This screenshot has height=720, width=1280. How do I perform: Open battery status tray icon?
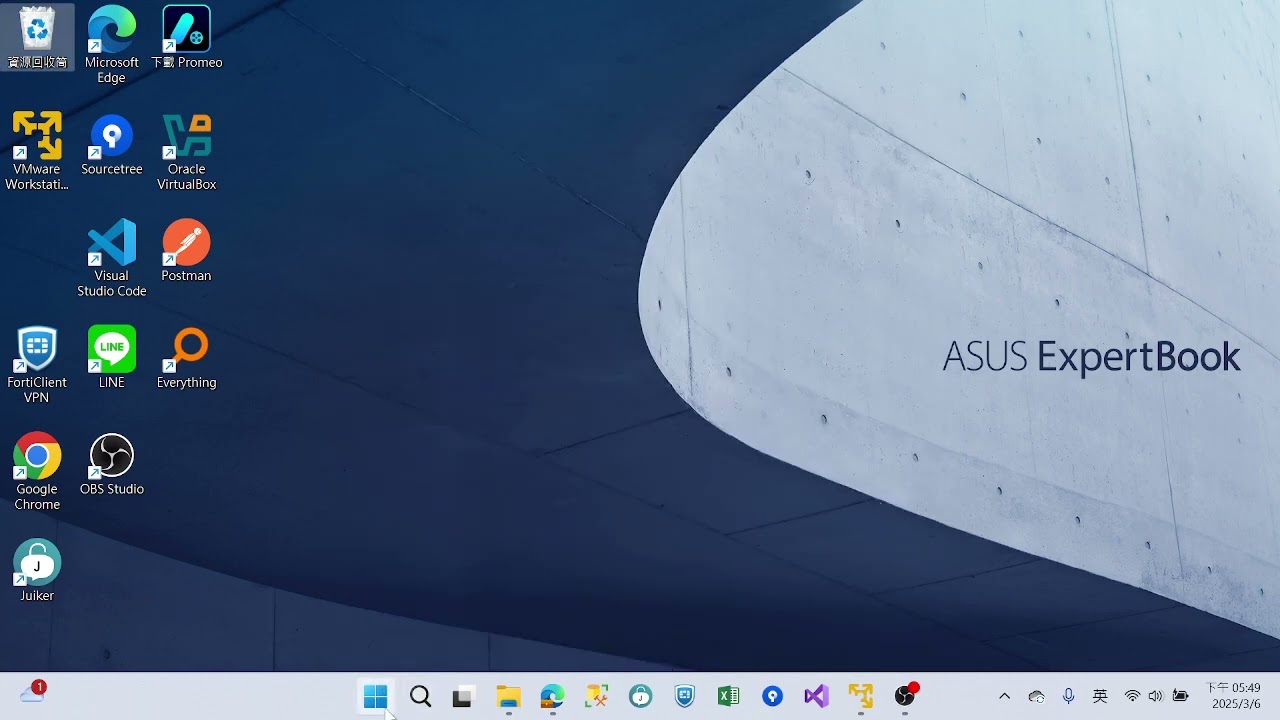point(1181,697)
